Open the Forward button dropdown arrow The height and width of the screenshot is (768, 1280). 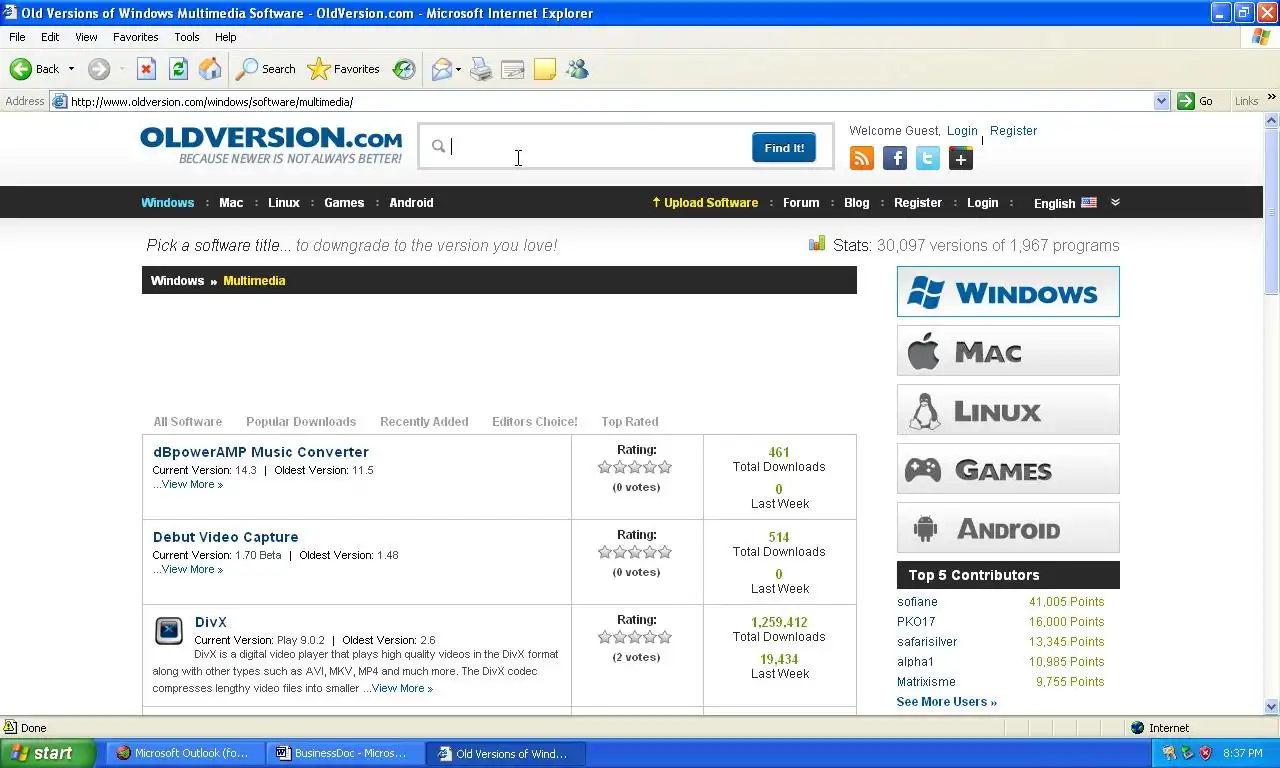click(x=121, y=69)
